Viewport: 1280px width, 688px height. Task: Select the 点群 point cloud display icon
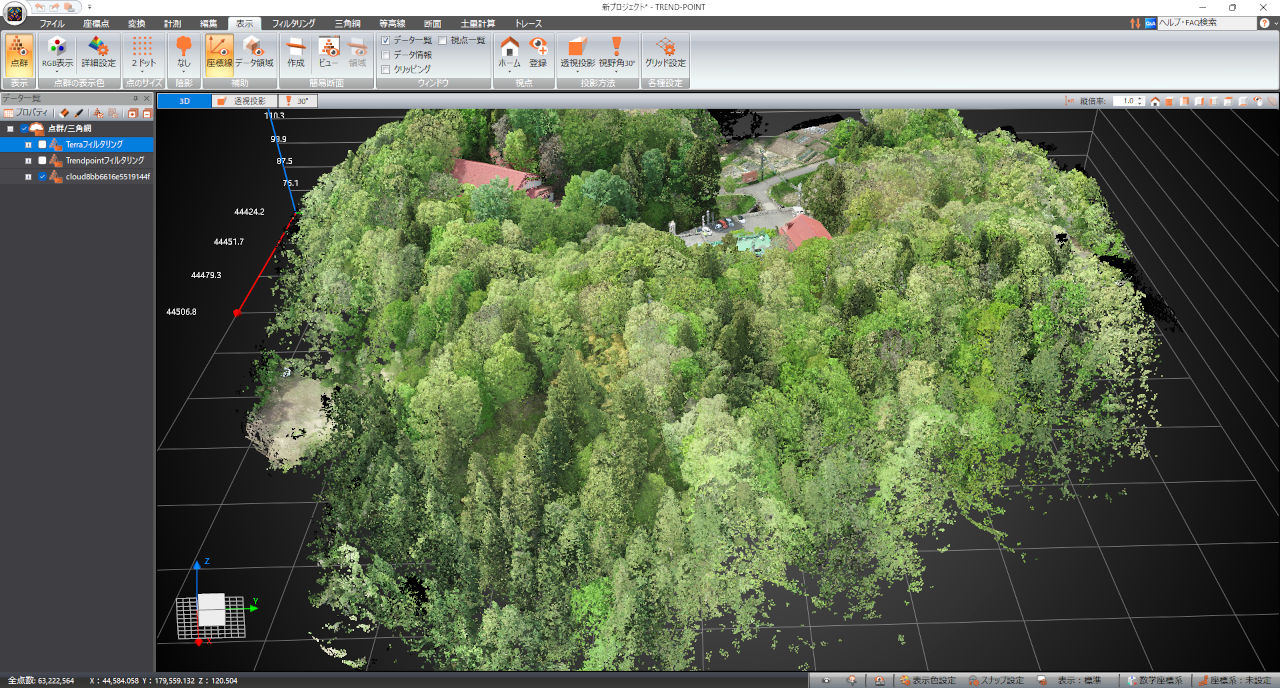point(20,51)
